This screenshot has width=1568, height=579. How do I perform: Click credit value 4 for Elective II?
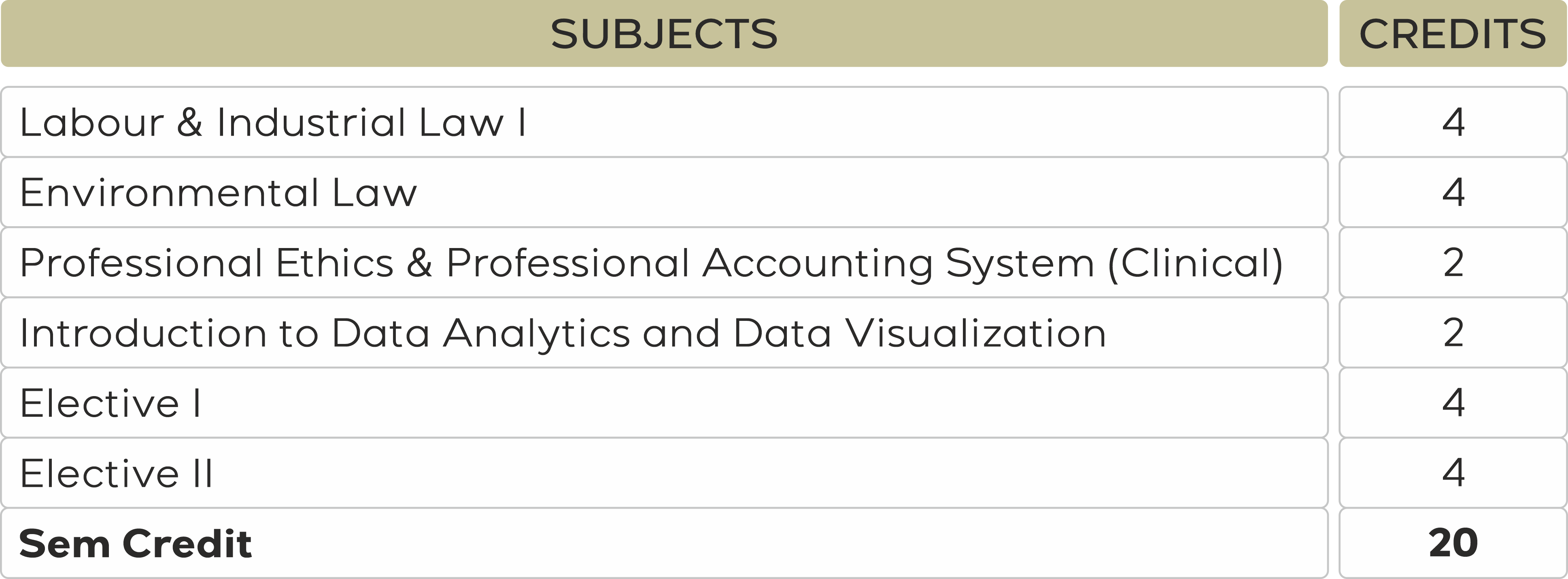(x=1453, y=474)
